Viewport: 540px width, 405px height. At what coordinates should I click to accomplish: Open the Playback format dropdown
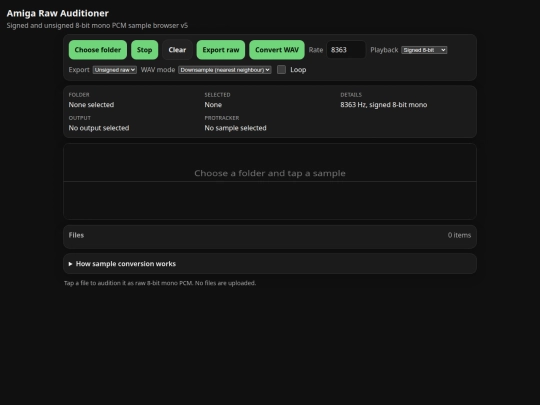click(x=424, y=50)
